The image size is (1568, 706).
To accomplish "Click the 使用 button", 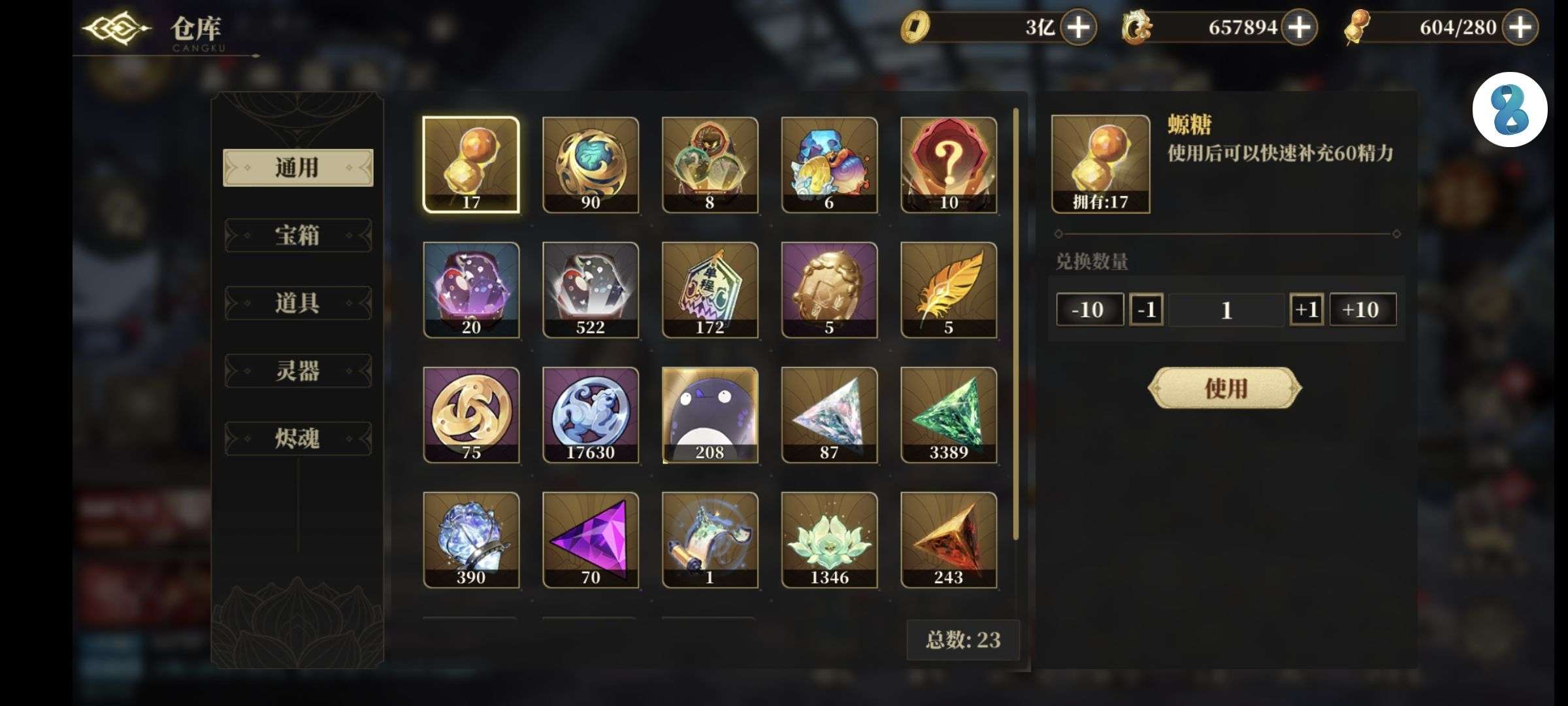I will click(1225, 388).
